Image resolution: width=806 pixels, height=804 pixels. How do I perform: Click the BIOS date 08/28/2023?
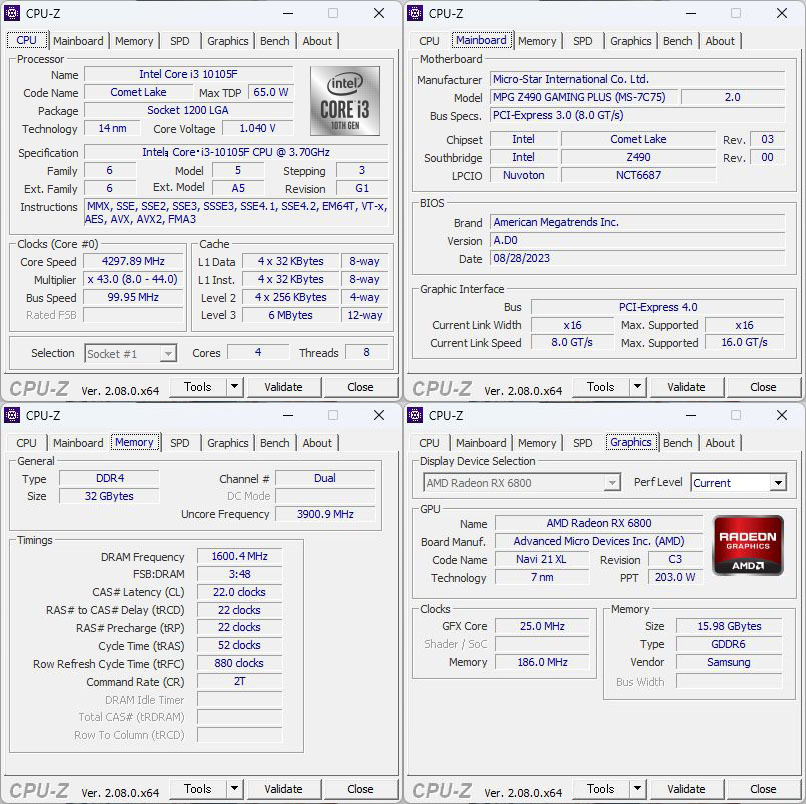(x=637, y=258)
